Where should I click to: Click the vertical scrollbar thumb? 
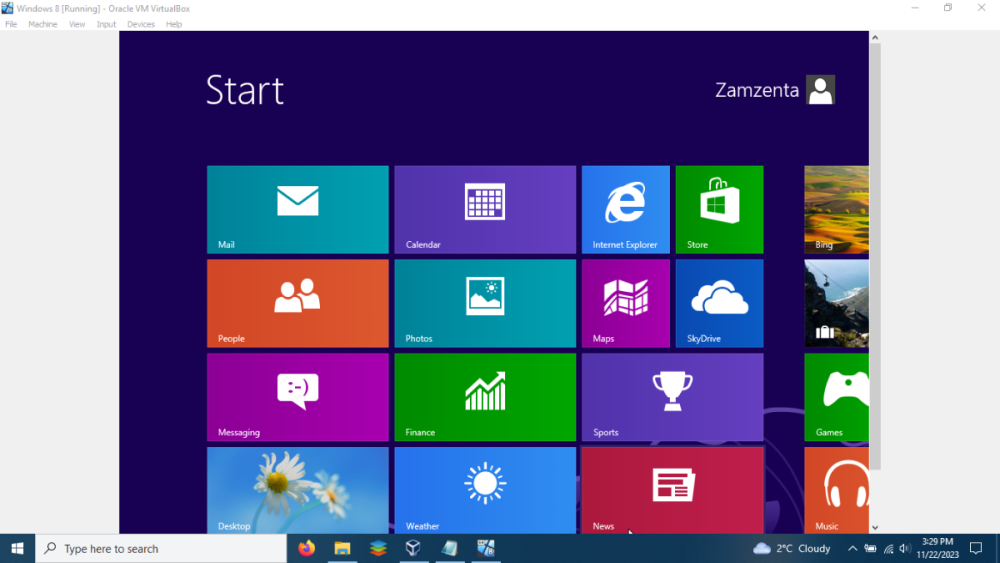875,257
